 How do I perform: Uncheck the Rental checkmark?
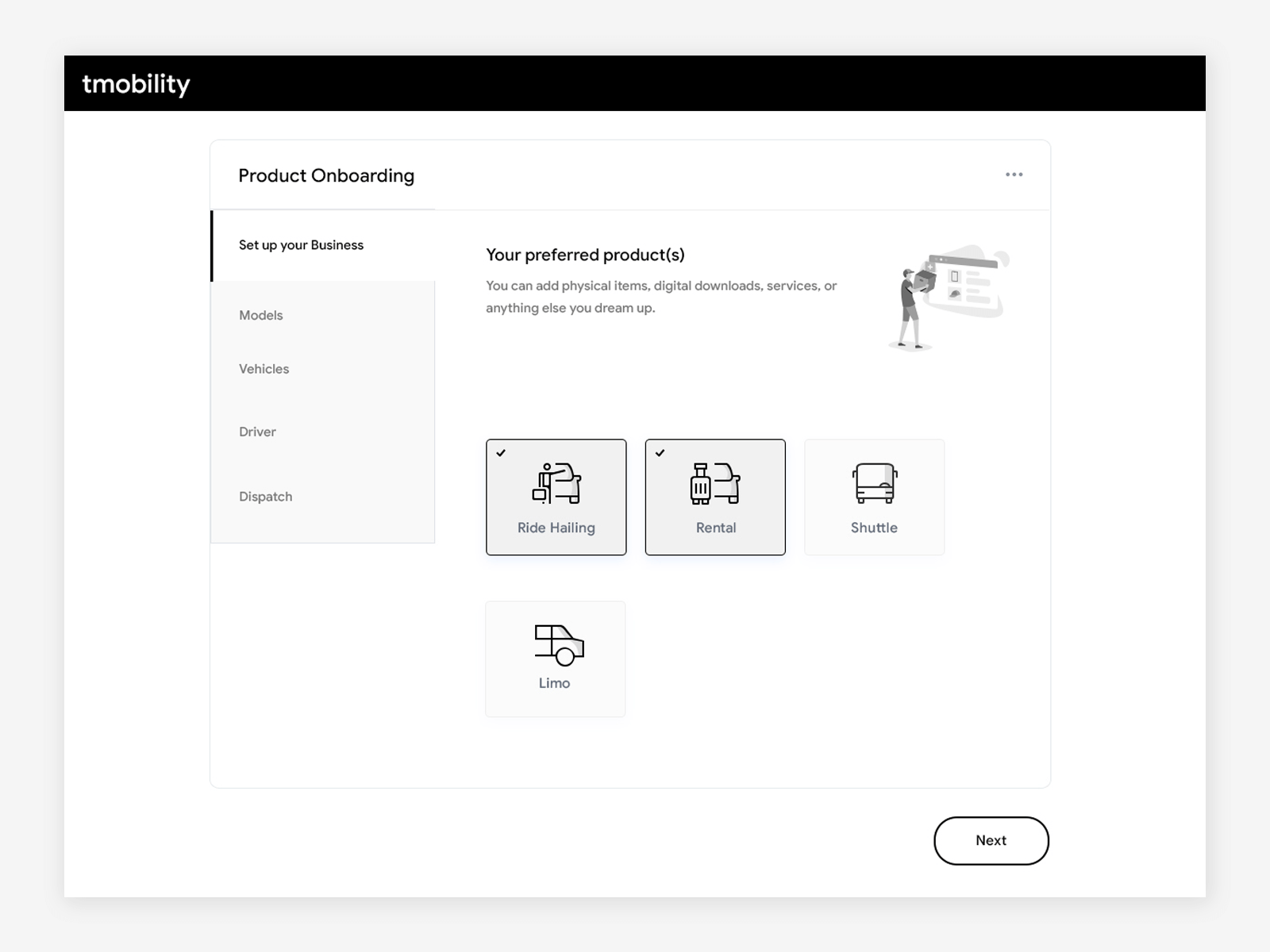[x=660, y=453]
